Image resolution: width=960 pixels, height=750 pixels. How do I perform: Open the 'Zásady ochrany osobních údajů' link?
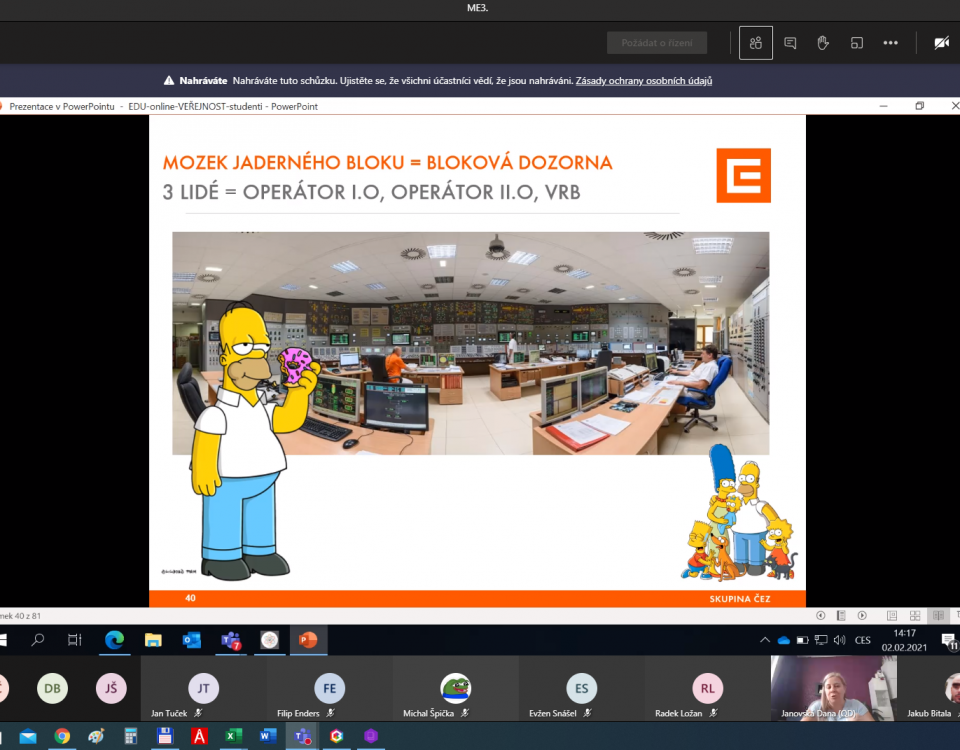tap(643, 81)
